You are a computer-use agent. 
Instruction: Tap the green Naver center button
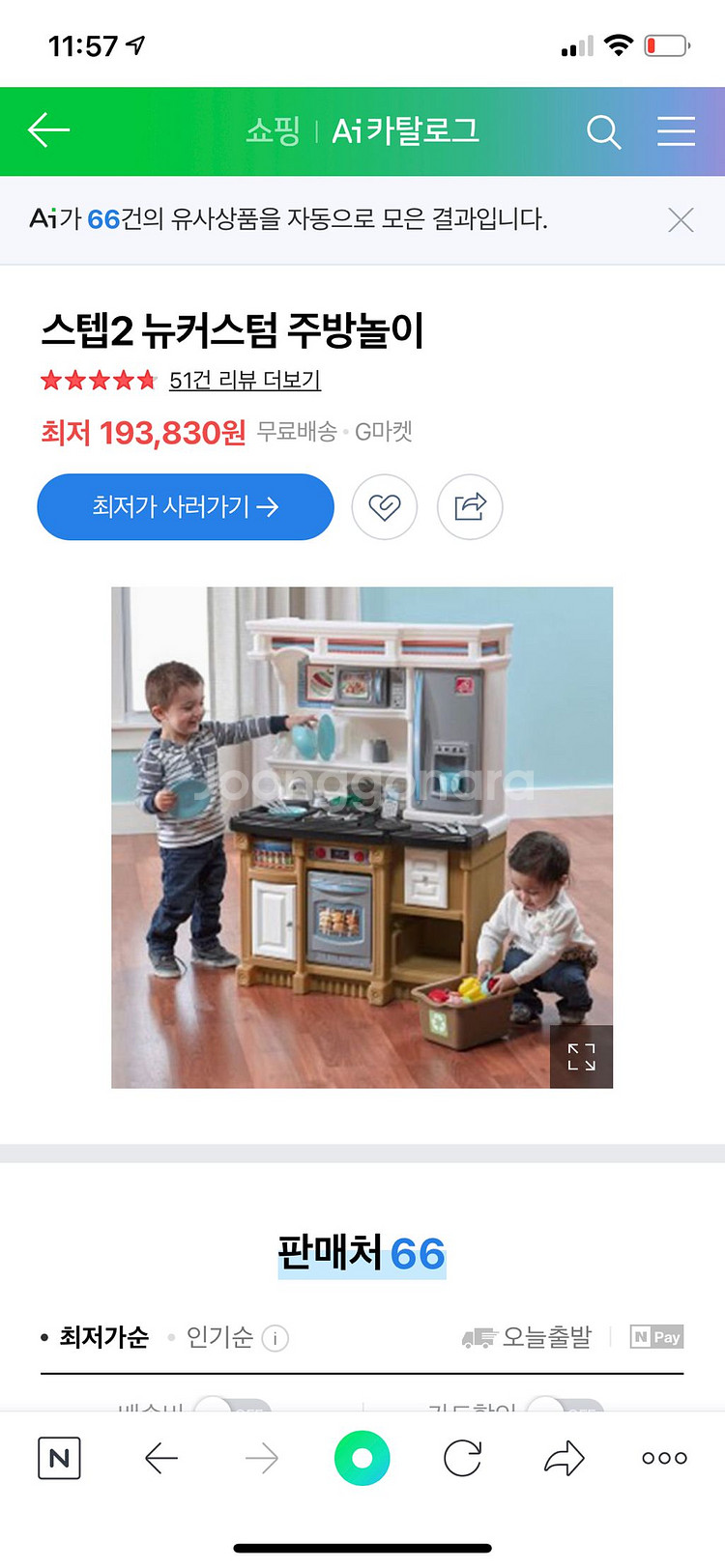pyautogui.click(x=362, y=1458)
